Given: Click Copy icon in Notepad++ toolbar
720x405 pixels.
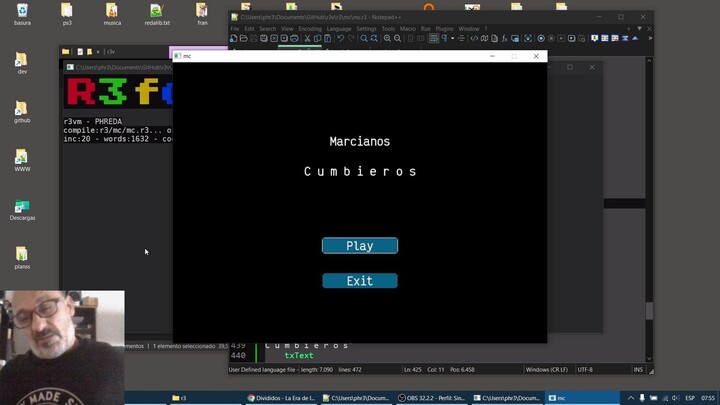Looking at the screenshot, I should [x=317, y=39].
